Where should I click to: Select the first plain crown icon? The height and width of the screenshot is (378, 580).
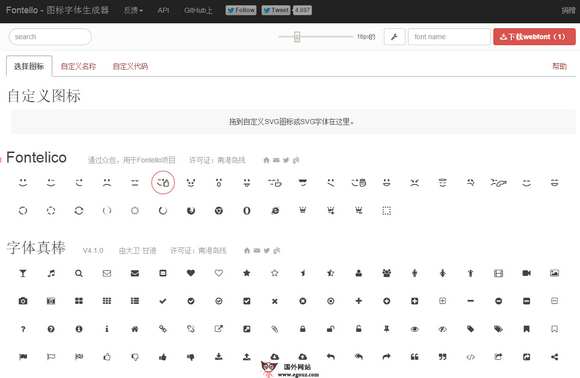303,210
